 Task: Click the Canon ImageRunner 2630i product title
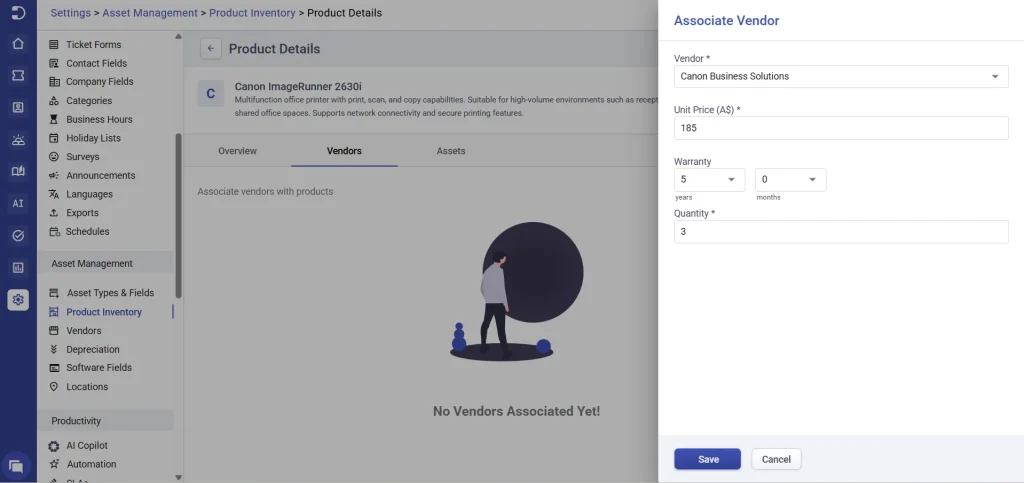(x=298, y=86)
